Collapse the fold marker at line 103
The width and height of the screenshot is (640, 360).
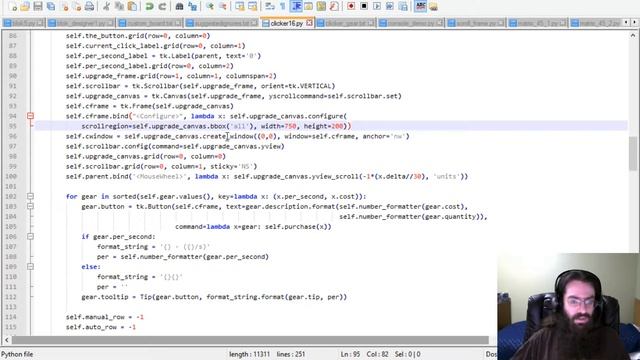30,207
